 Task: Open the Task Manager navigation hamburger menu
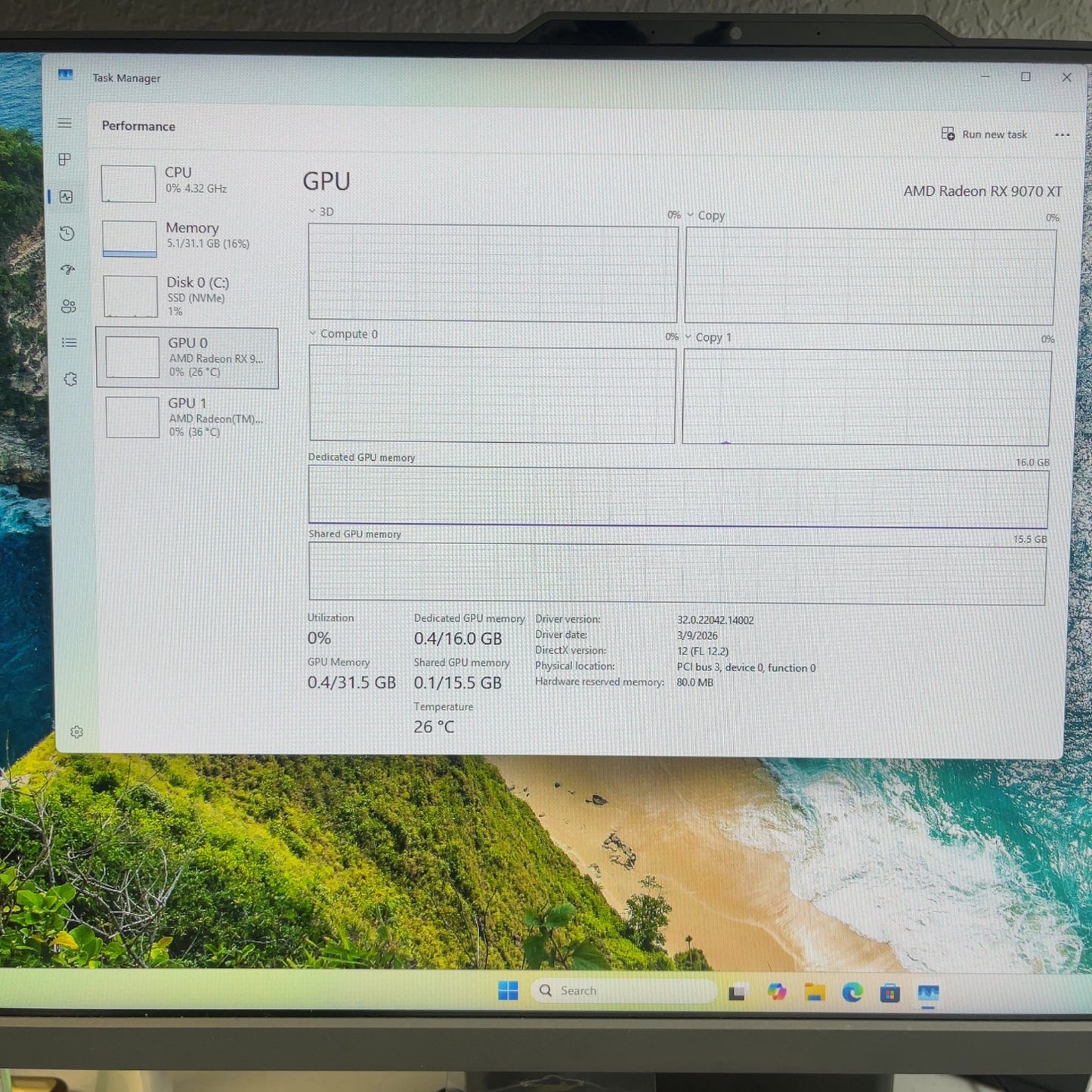(65, 122)
